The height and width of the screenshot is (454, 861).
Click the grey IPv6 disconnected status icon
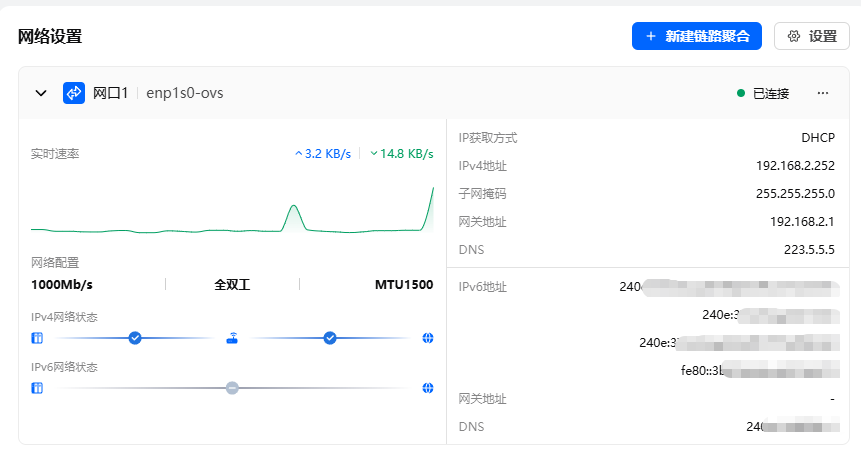click(232, 388)
